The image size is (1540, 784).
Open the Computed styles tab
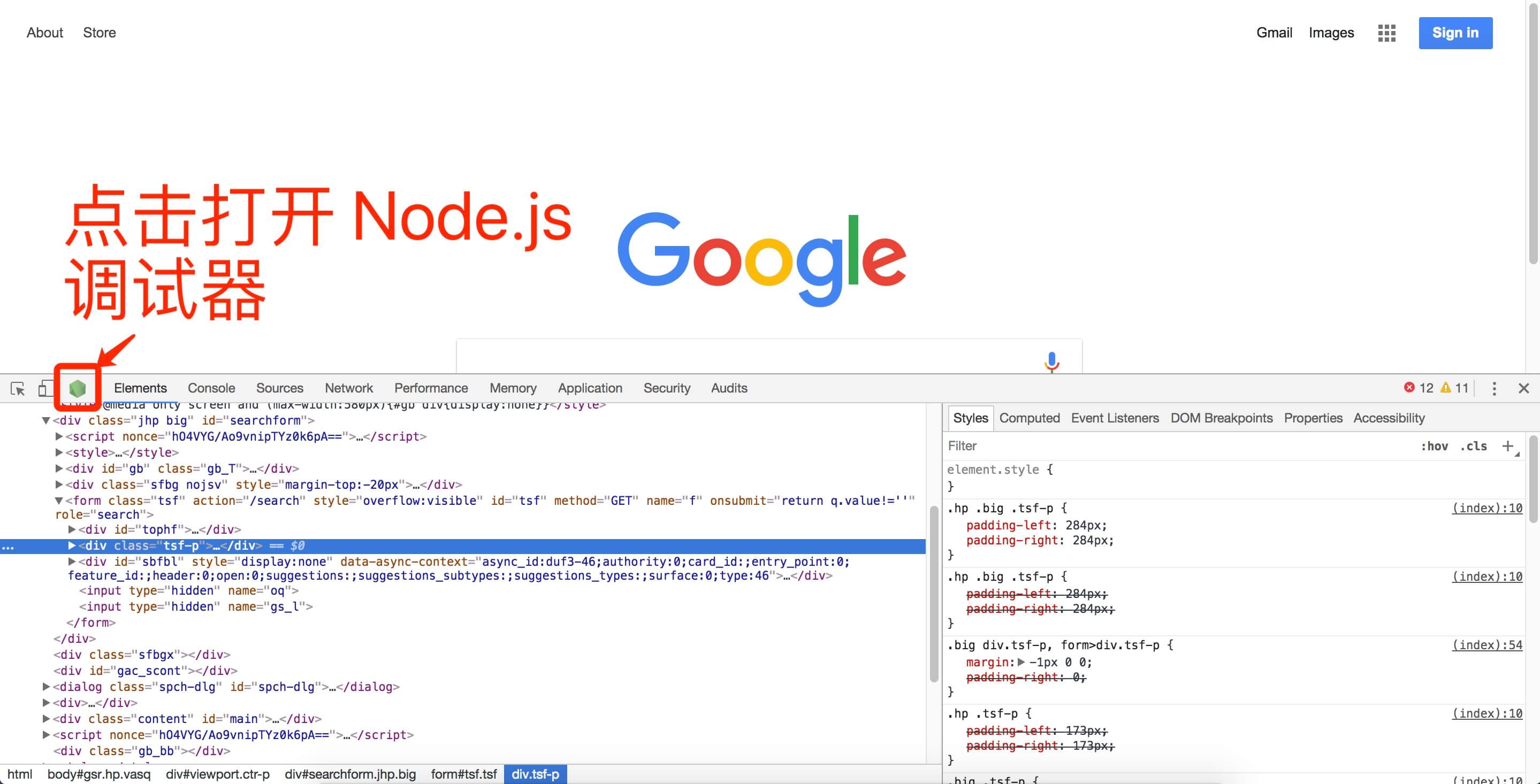[1029, 418]
